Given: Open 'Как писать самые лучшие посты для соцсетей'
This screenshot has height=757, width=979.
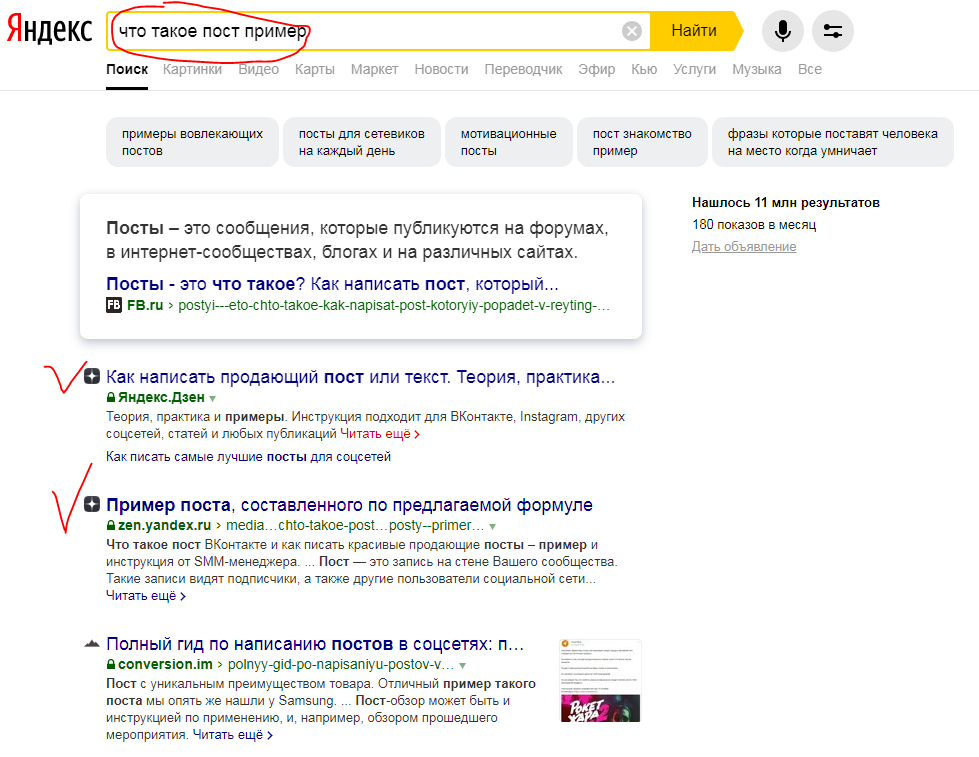Looking at the screenshot, I should pos(248,457).
